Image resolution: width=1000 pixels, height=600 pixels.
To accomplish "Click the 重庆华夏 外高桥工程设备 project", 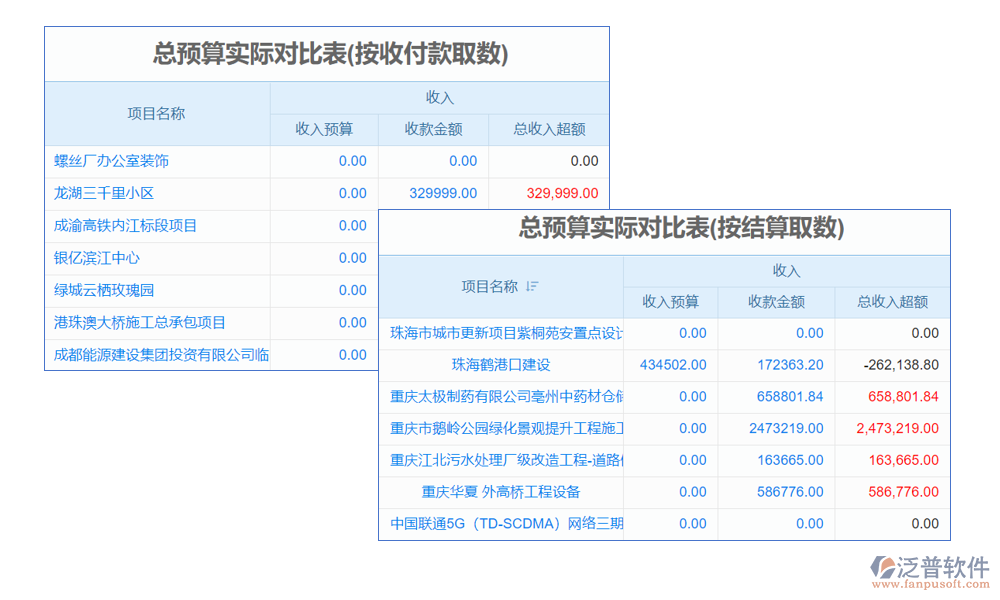I will 501,492.
